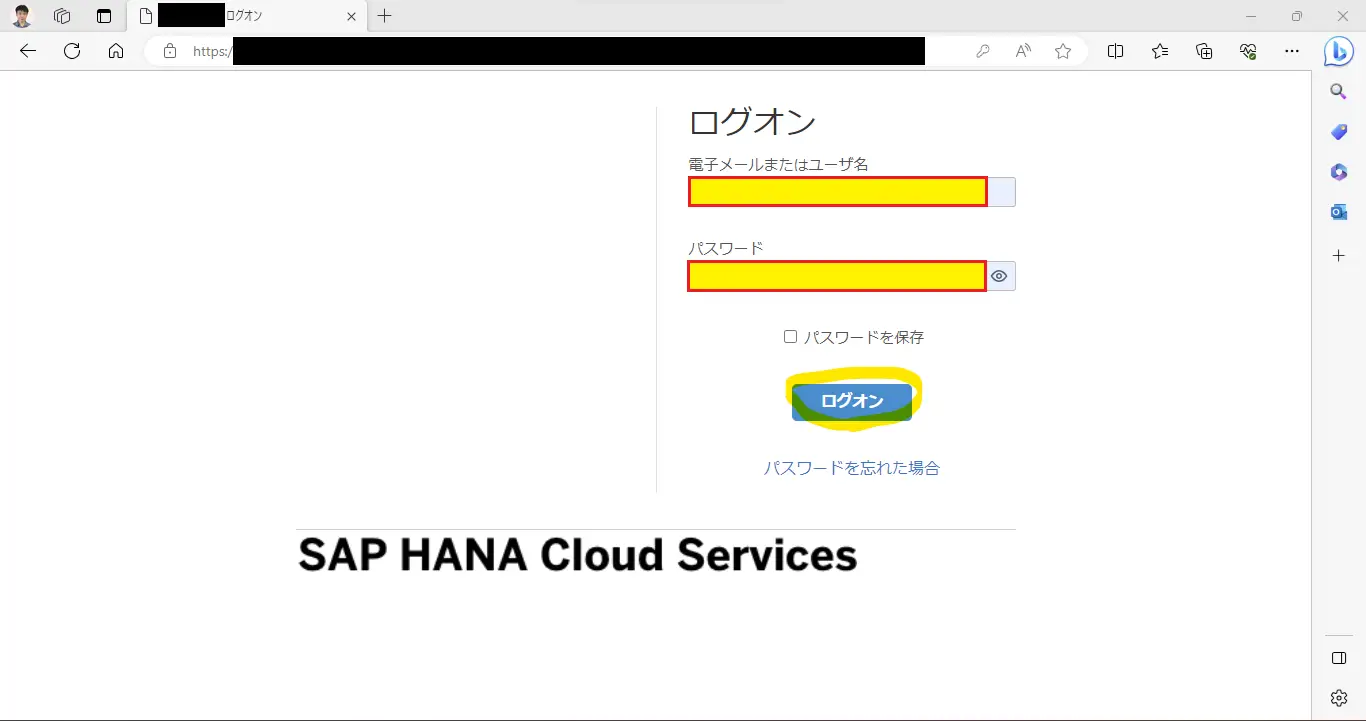
Task: Go back with the browser back arrow
Action: (28, 51)
